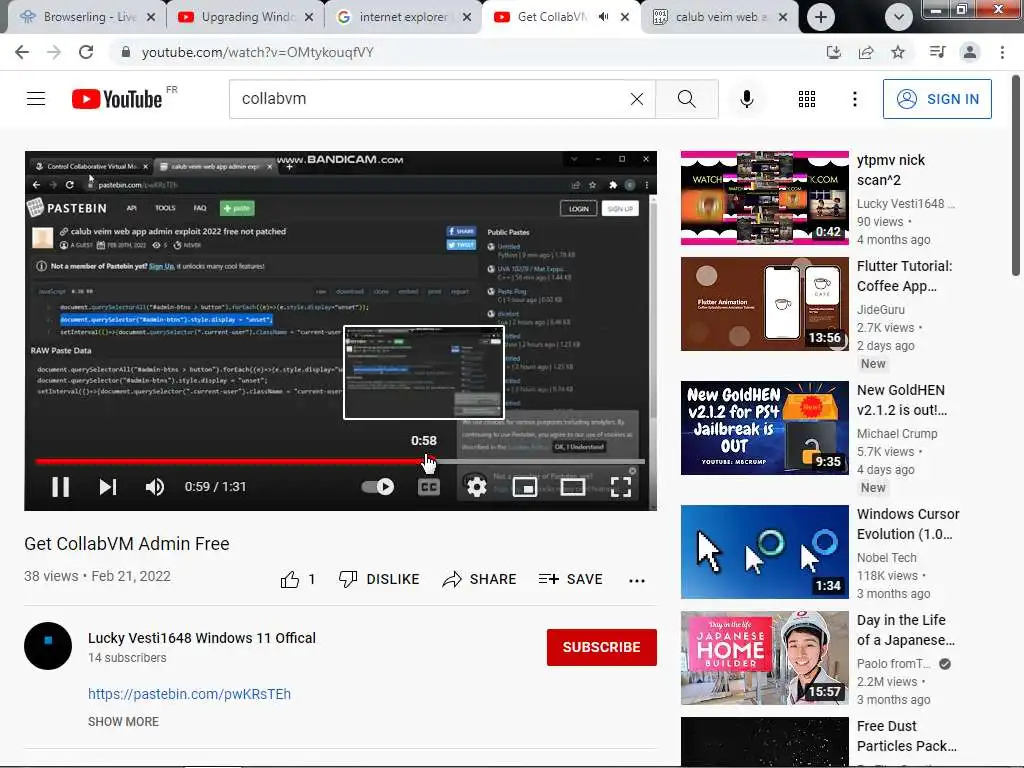Go forward with the browser forward arrow
This screenshot has width=1024, height=768.
(54, 52)
